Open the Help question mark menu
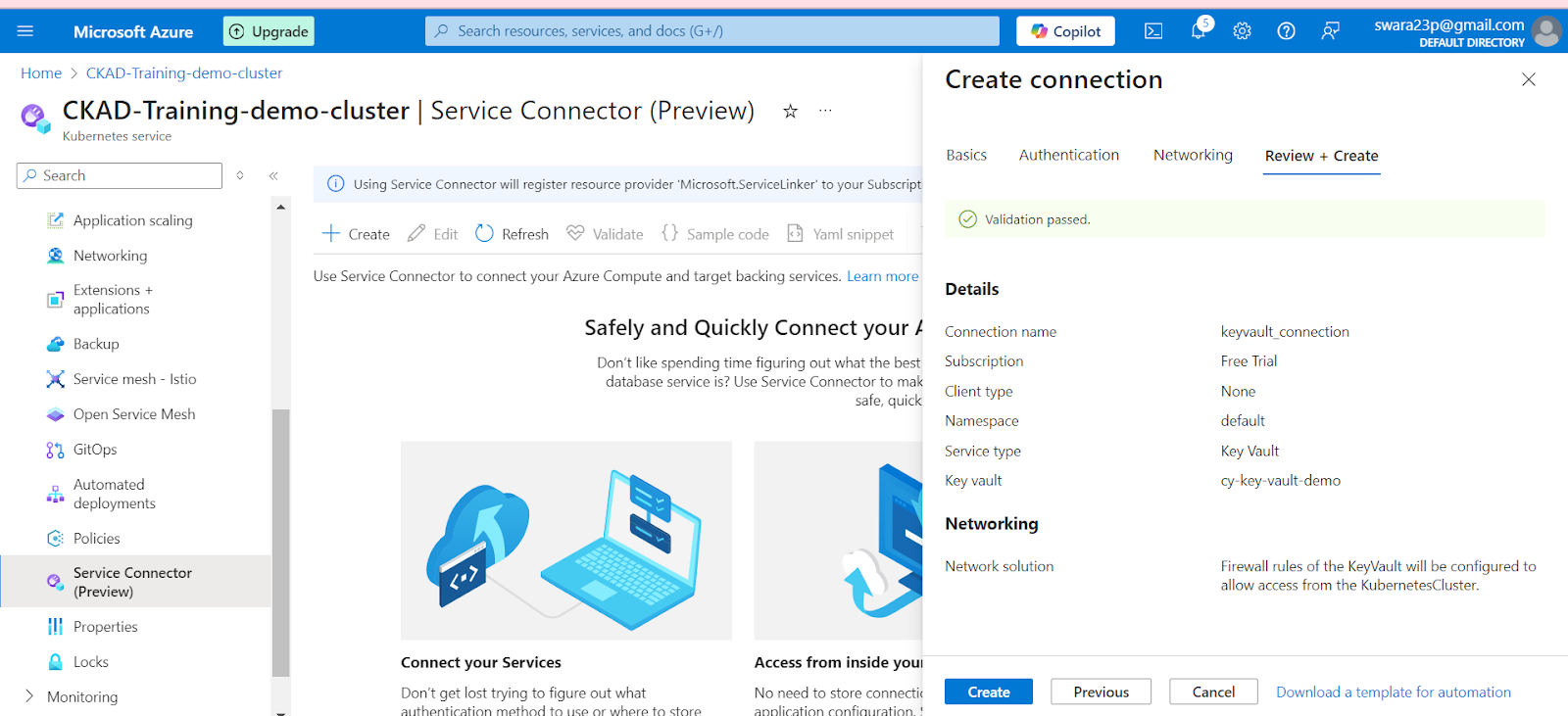 [x=1286, y=31]
